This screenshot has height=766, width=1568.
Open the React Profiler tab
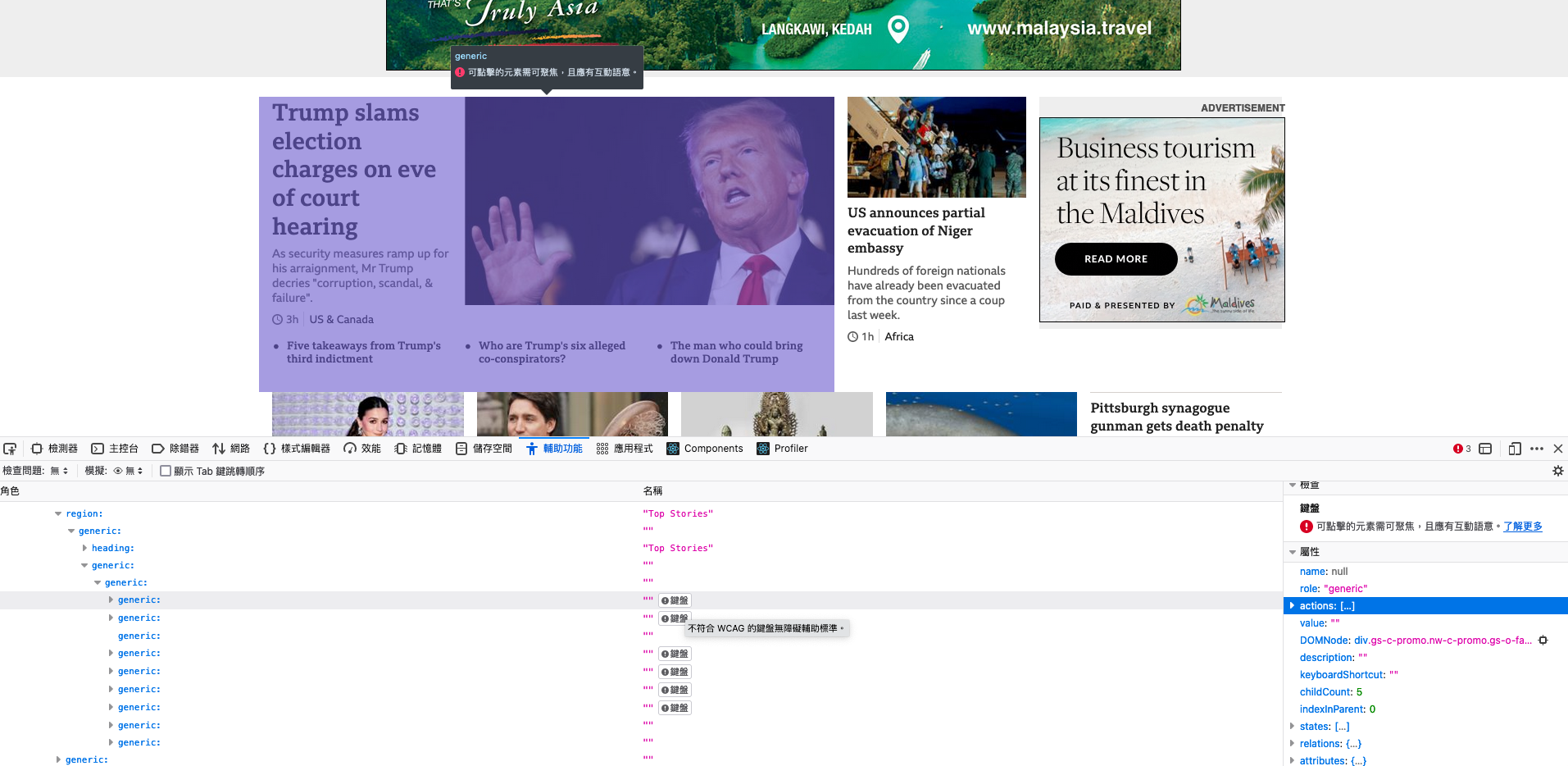[783, 449]
